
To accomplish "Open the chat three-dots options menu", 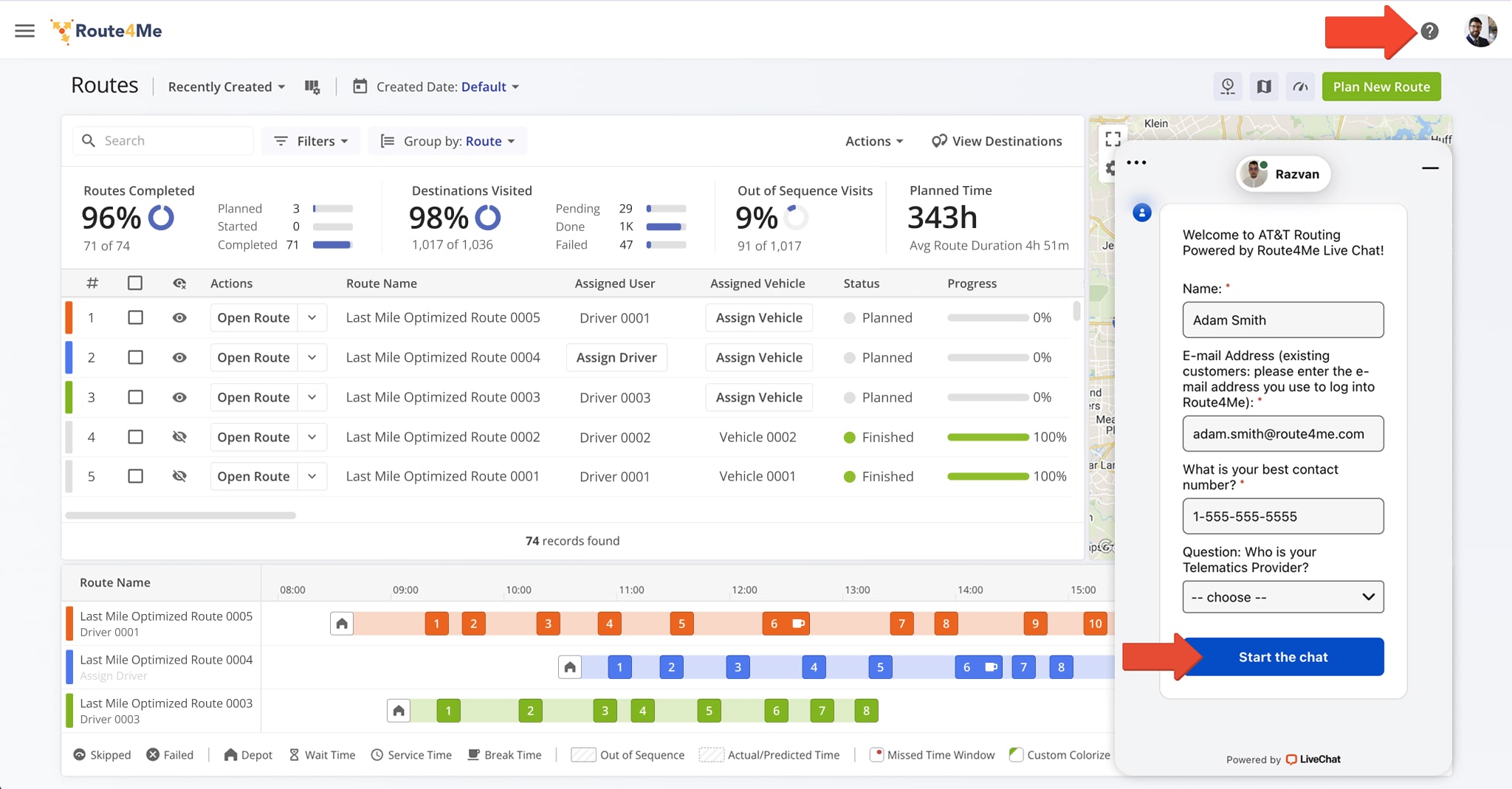I will point(1136,162).
